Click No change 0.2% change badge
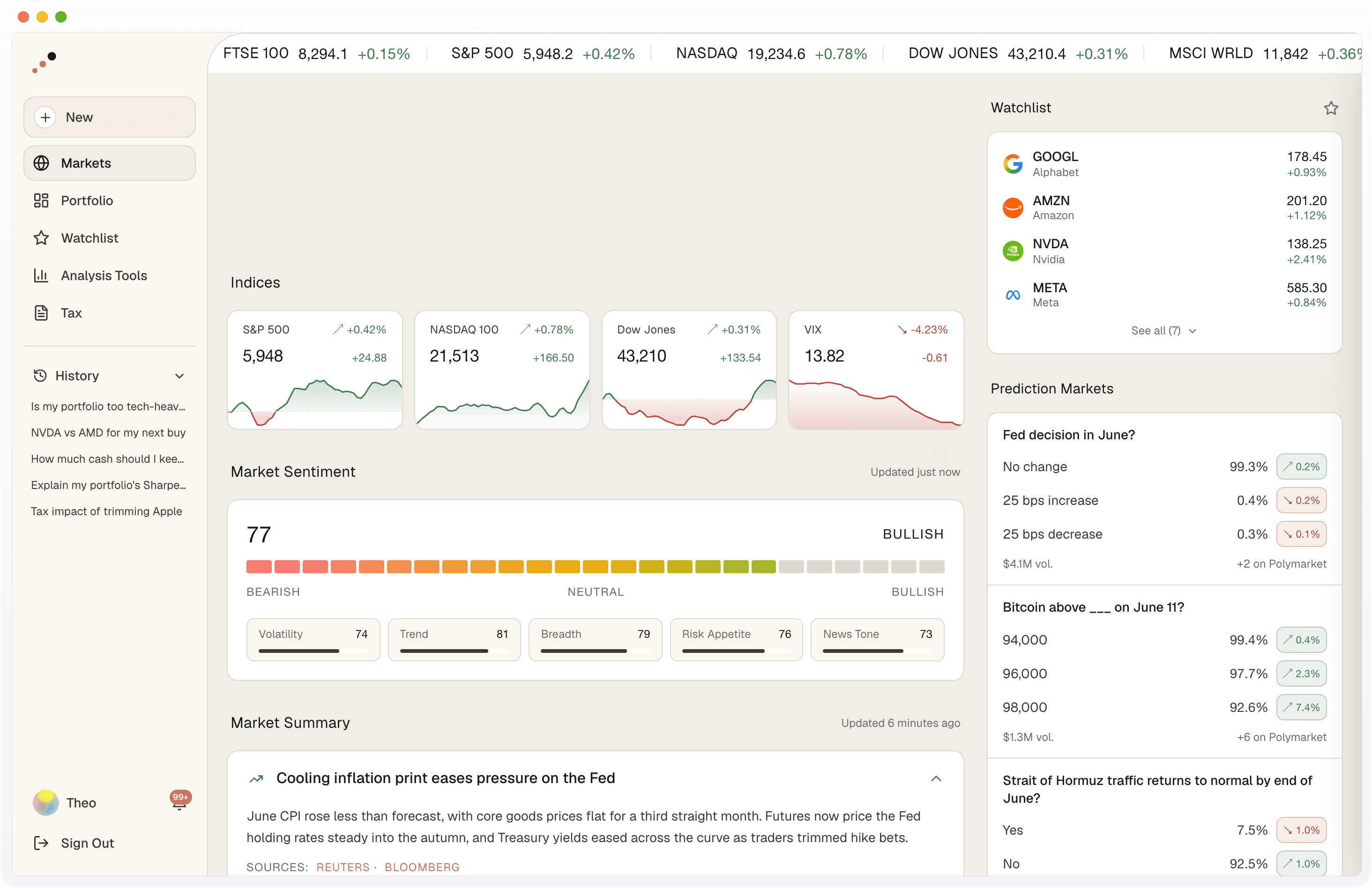 pos(1301,467)
